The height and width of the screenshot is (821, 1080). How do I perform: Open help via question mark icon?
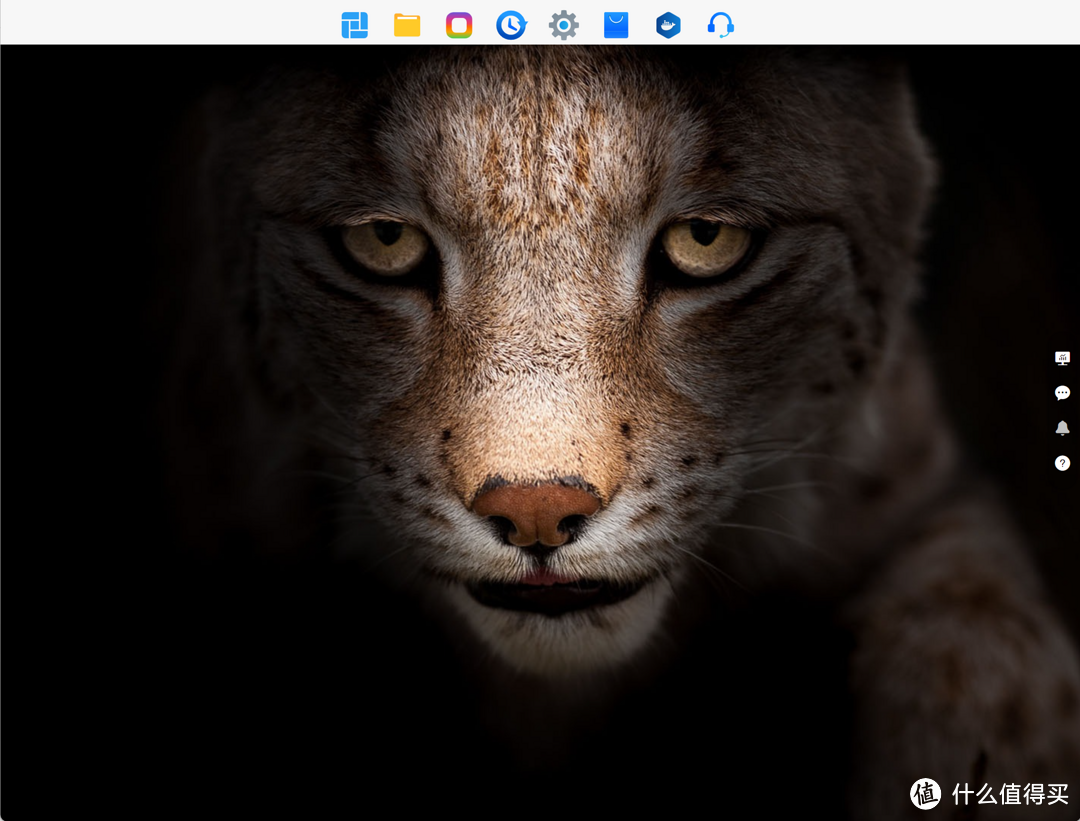click(1062, 463)
